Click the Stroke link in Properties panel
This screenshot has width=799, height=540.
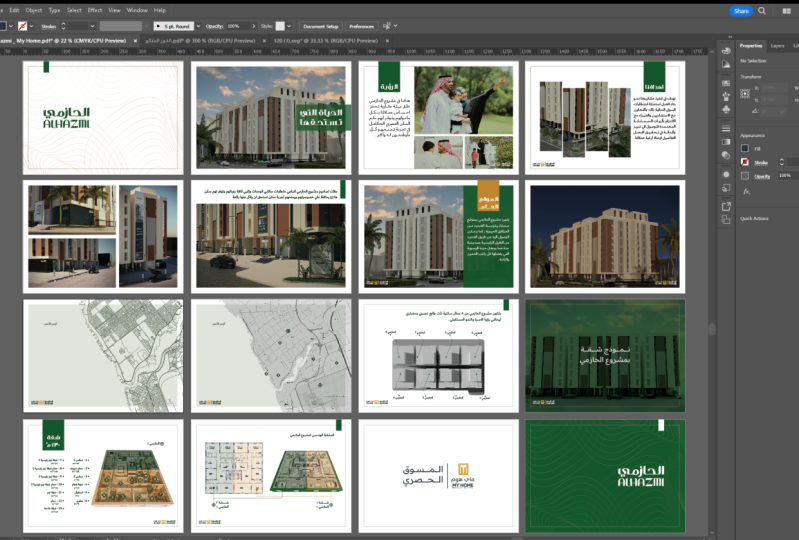(x=761, y=163)
